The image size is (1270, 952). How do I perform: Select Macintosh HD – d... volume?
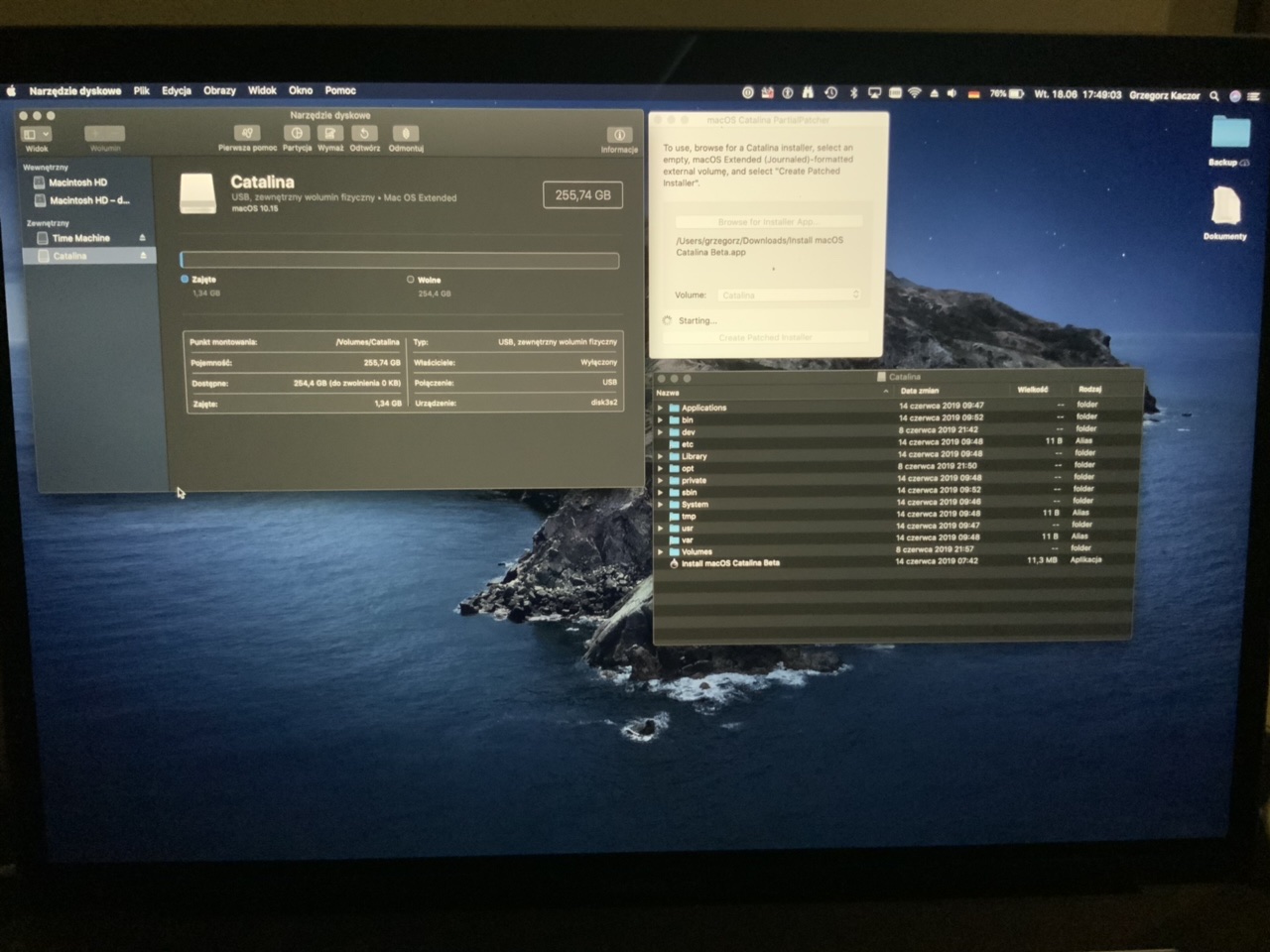[88, 200]
